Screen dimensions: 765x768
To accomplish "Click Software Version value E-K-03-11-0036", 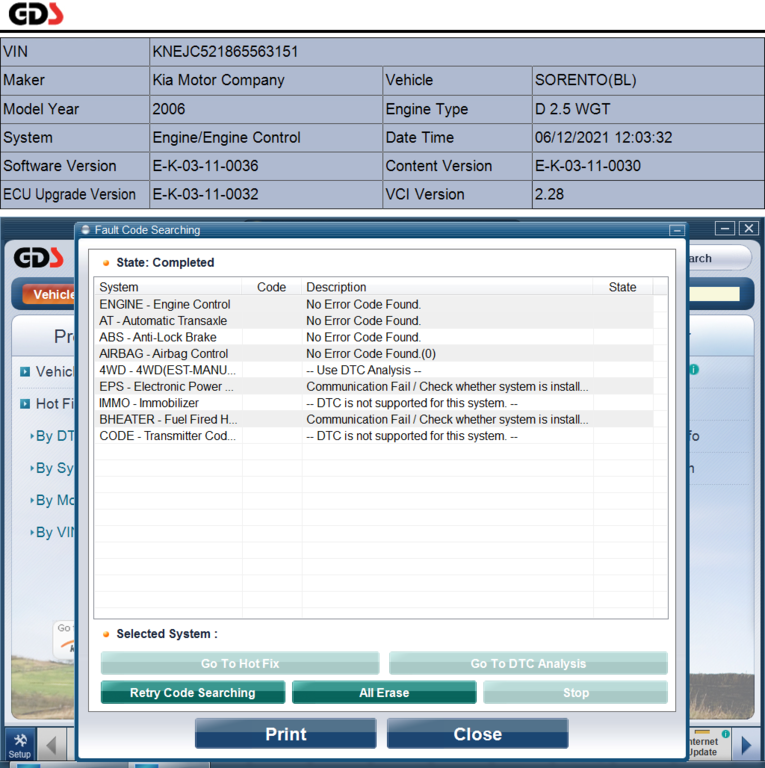I will pos(205,166).
